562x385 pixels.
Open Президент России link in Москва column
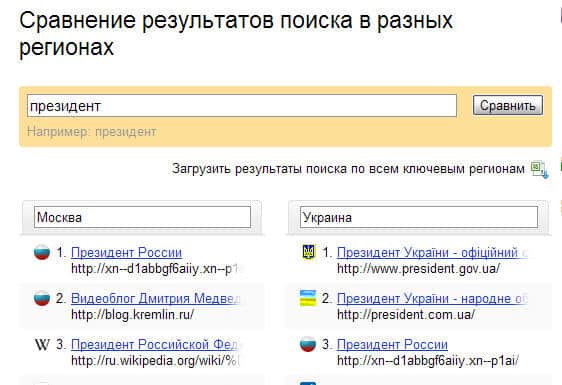(127, 252)
